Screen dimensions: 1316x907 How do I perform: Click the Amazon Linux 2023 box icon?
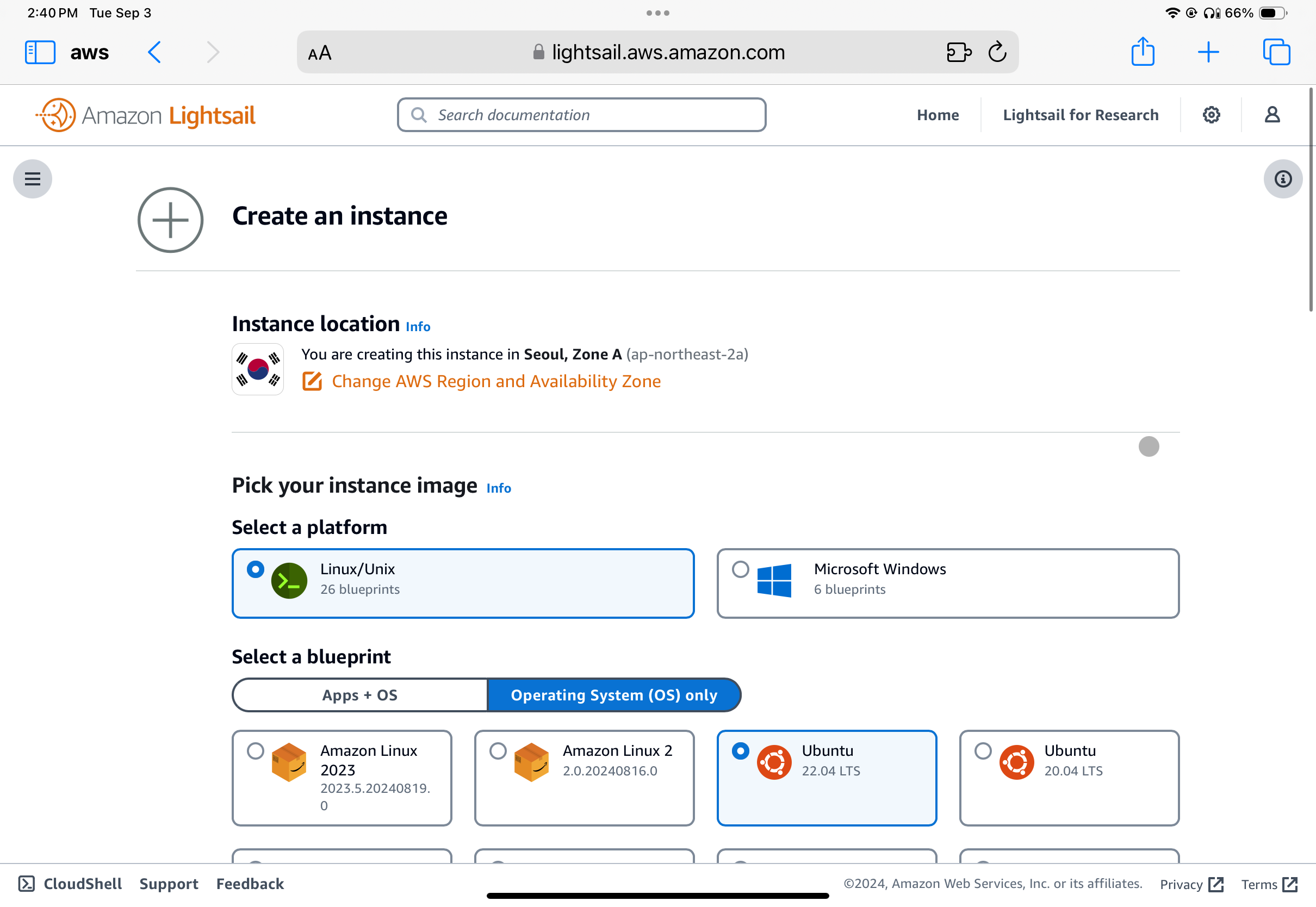click(289, 762)
